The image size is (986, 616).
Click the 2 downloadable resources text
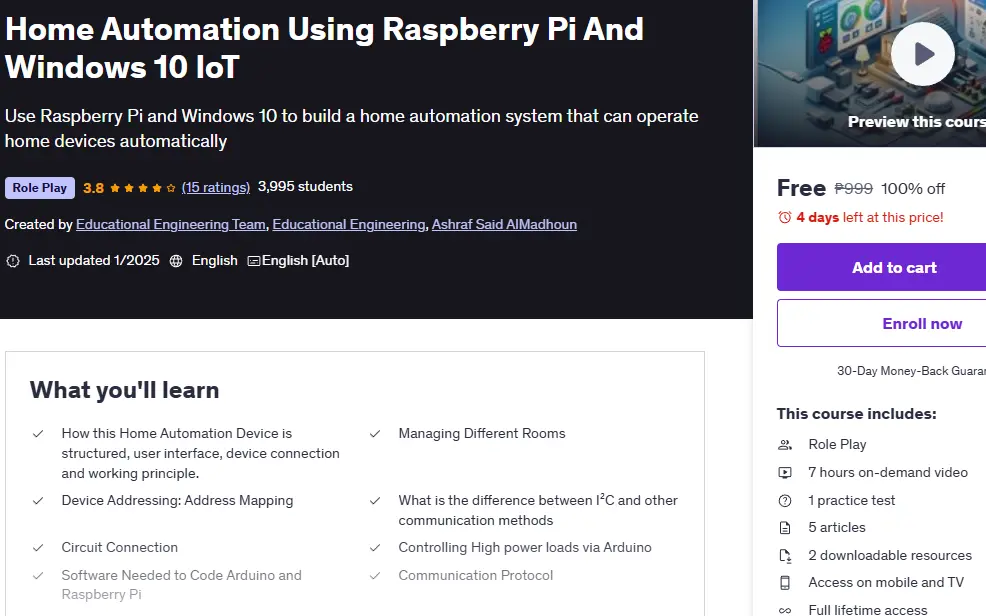(x=890, y=556)
